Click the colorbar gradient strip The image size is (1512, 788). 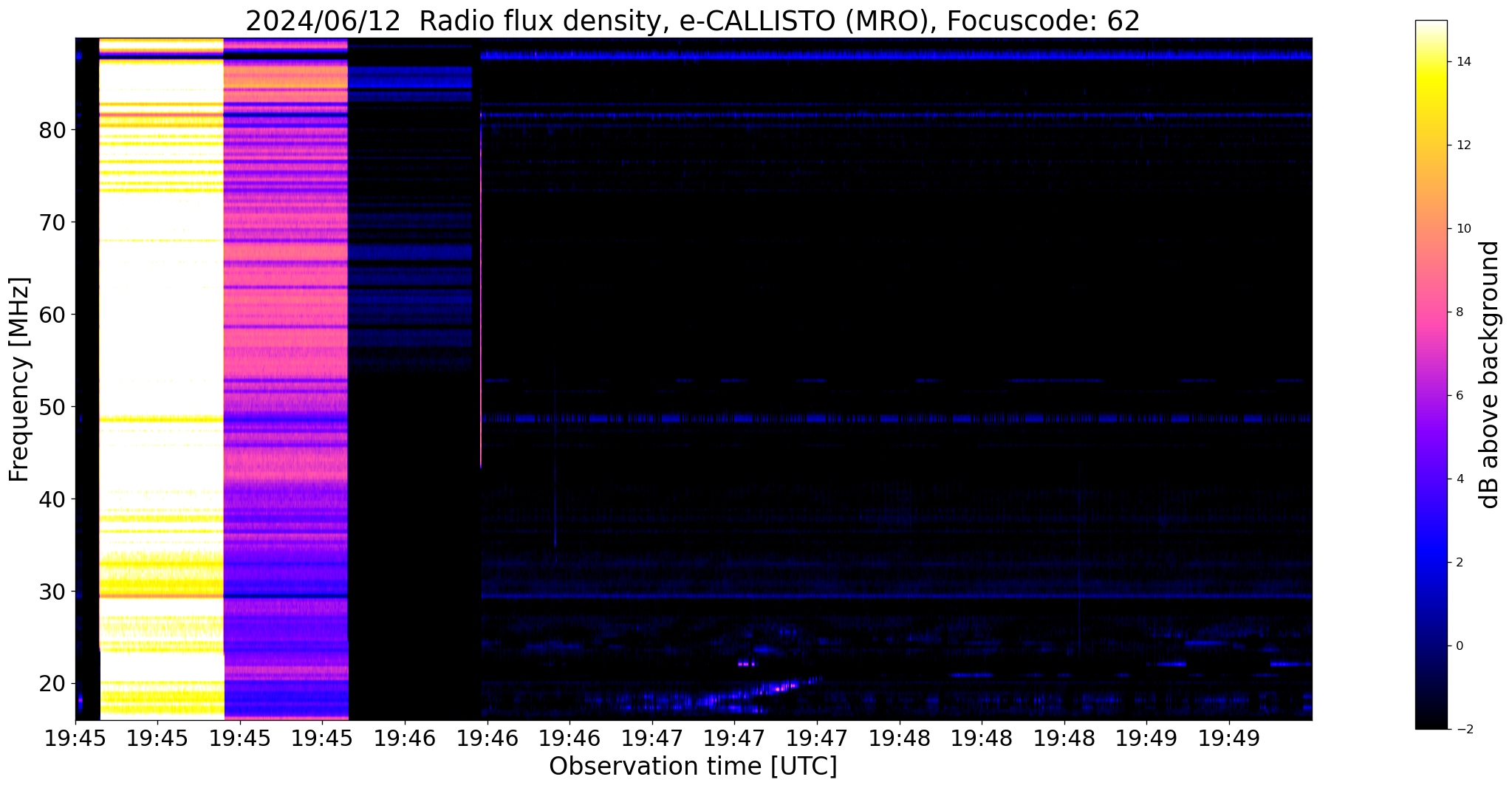click(x=1431, y=374)
